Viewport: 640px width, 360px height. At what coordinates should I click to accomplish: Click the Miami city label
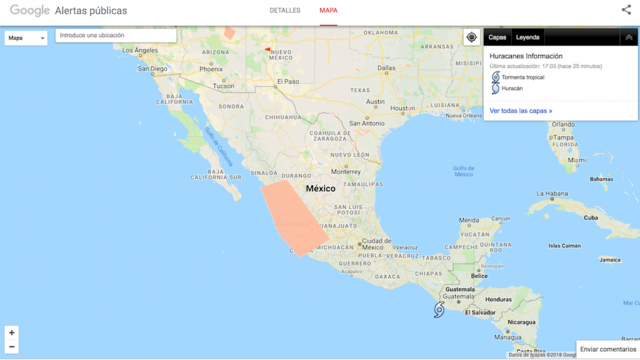[x=577, y=160]
